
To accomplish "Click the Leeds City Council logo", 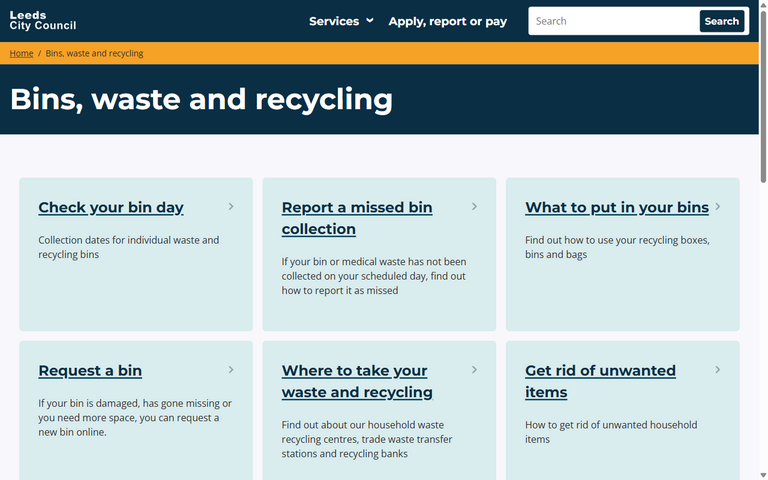I will coord(43,21).
